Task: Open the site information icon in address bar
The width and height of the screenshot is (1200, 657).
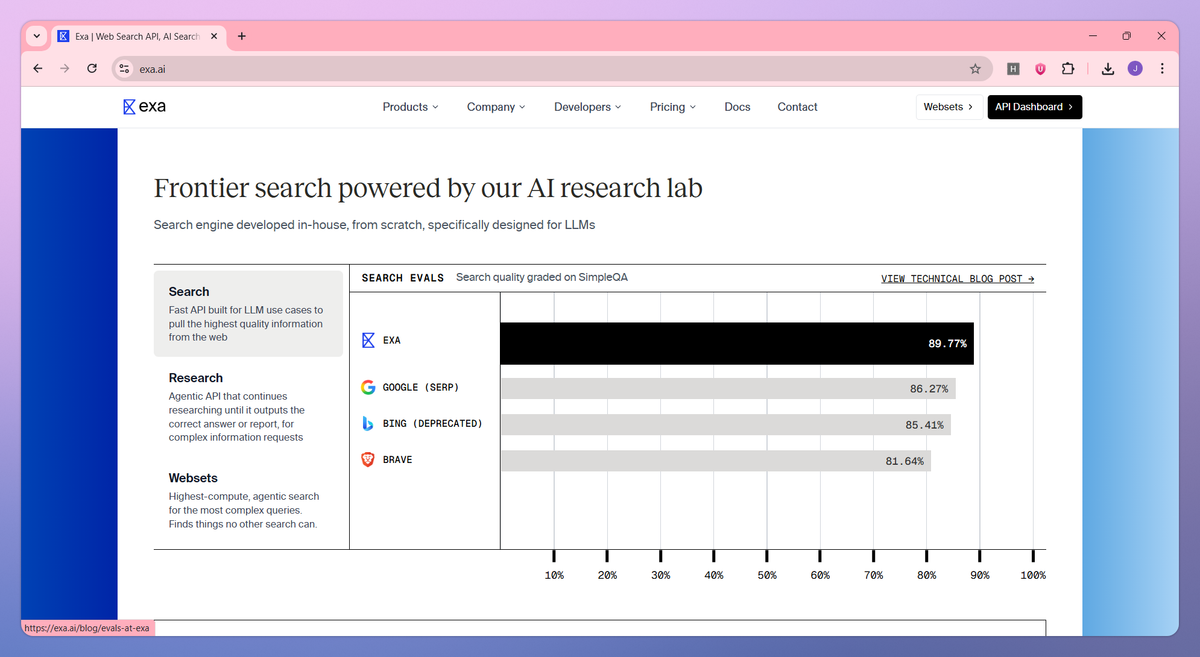Action: [125, 69]
